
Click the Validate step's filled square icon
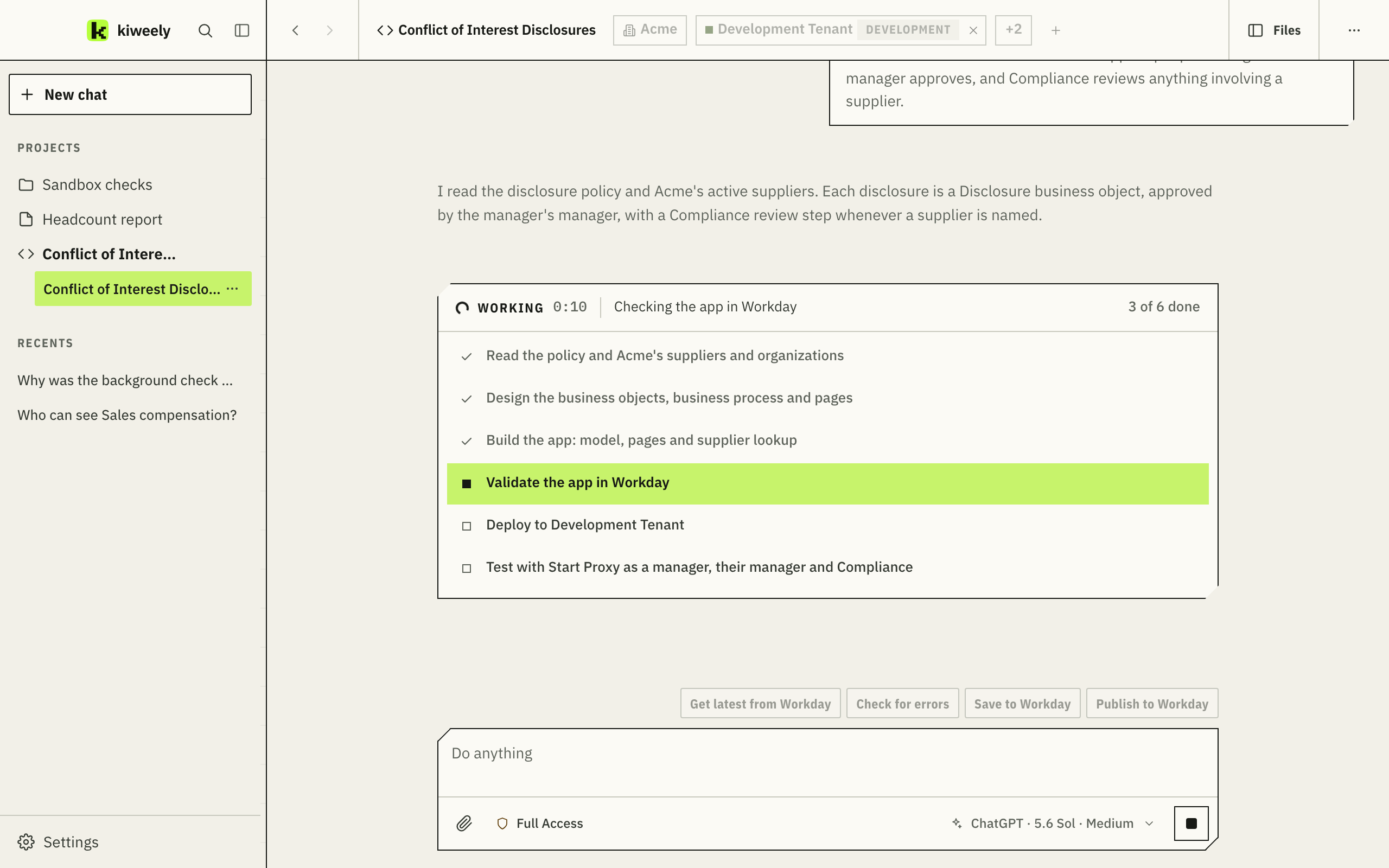pos(467,484)
